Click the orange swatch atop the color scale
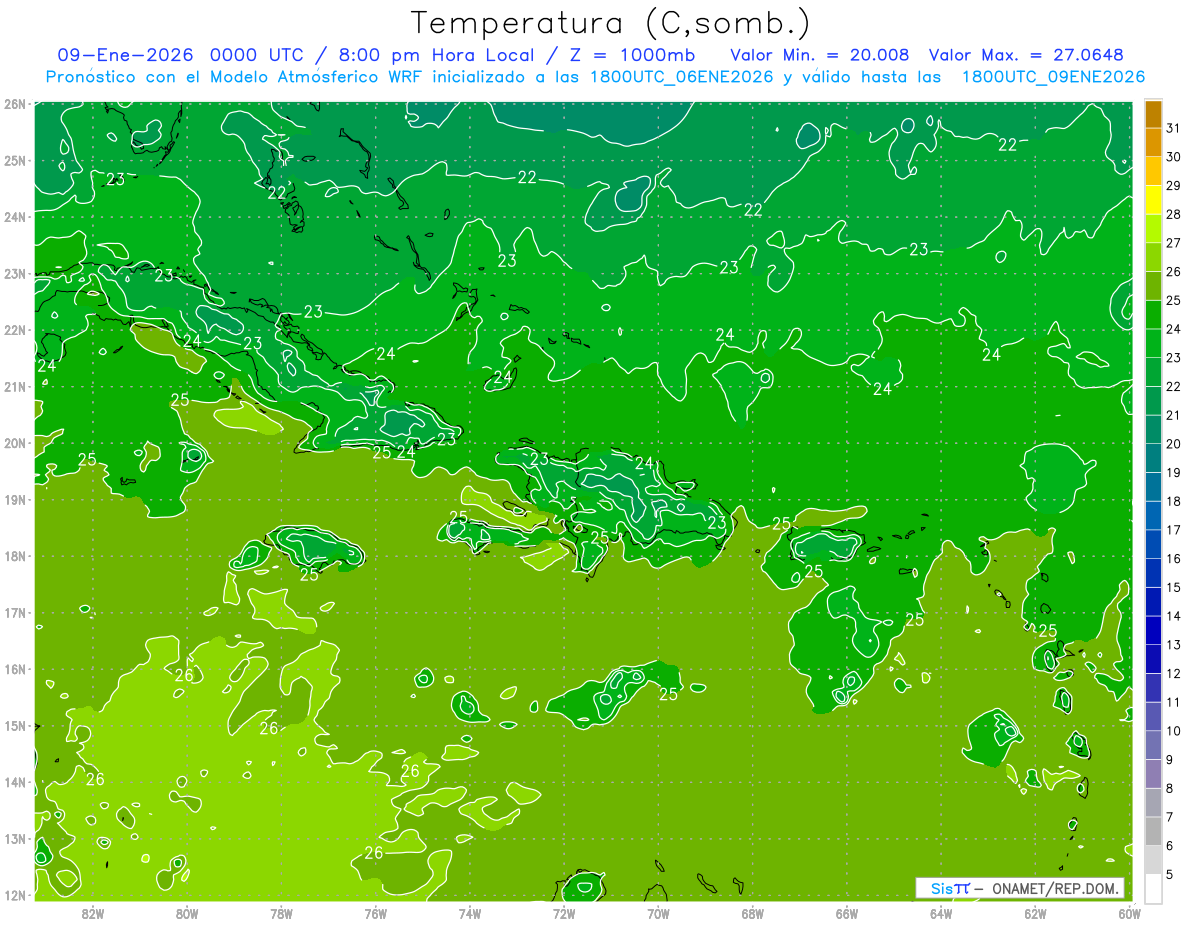Viewport: 1200px width, 927px height. [1154, 115]
